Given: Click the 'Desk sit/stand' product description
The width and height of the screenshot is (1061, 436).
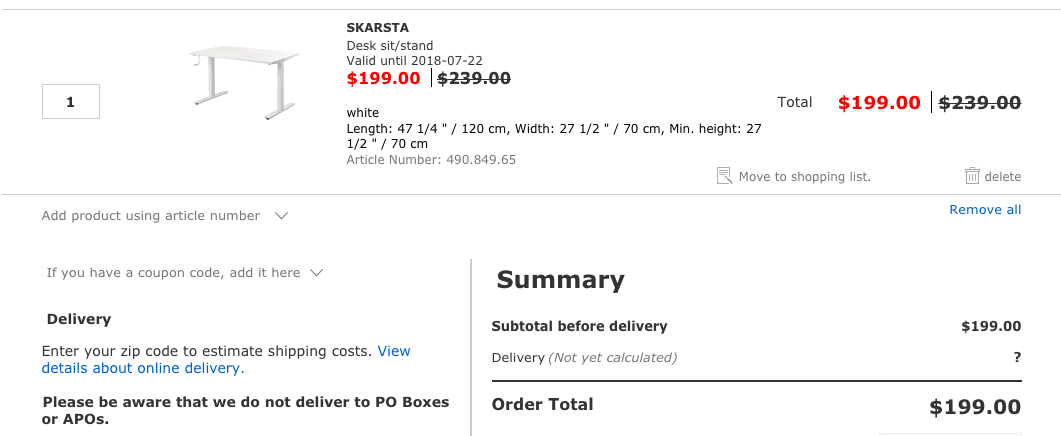Looking at the screenshot, I should pos(390,46).
